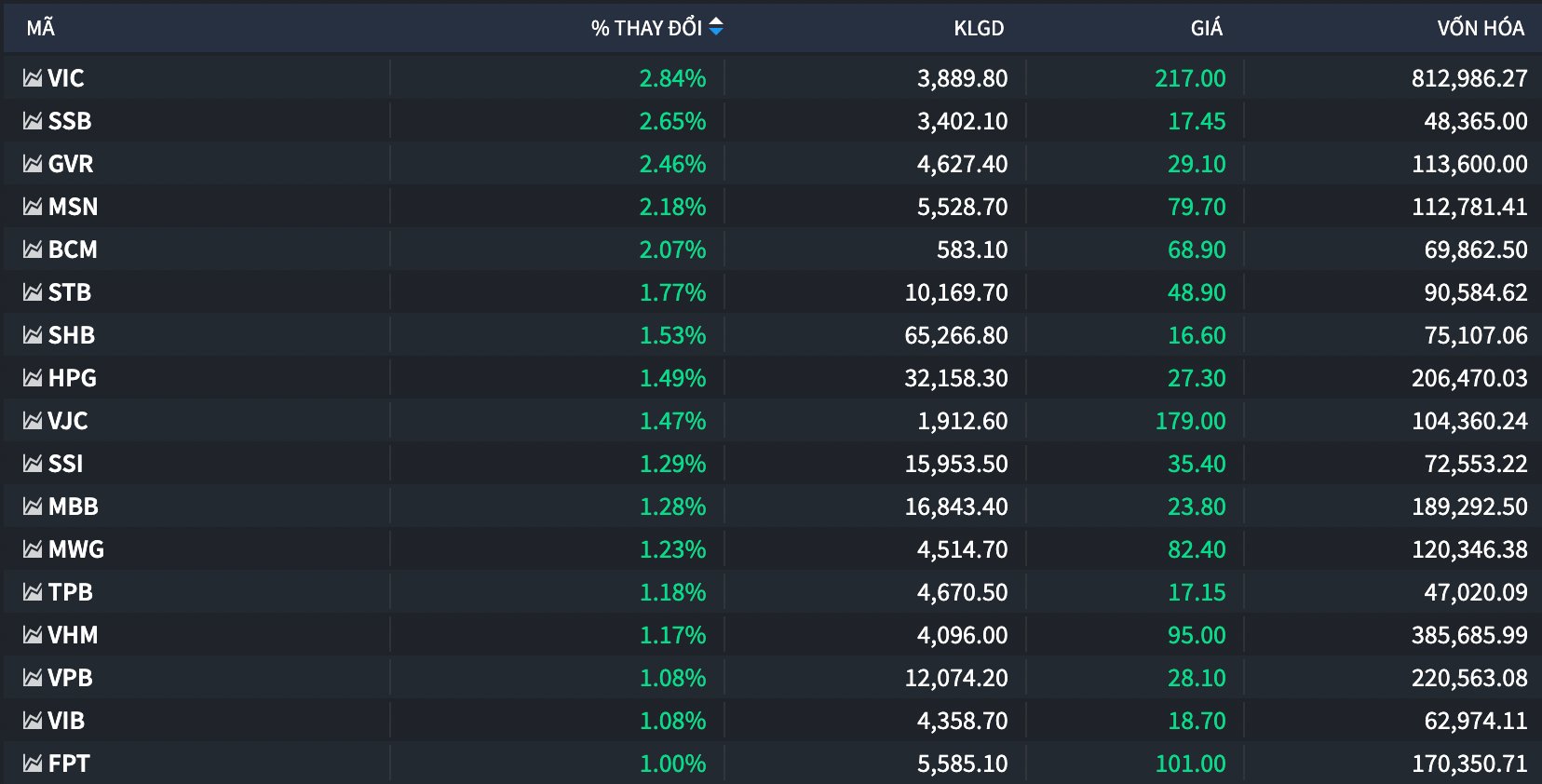This screenshot has height=784, width=1542.
Task: Toggle sort arrows beside % THAY ĐỔI
Action: [x=716, y=28]
